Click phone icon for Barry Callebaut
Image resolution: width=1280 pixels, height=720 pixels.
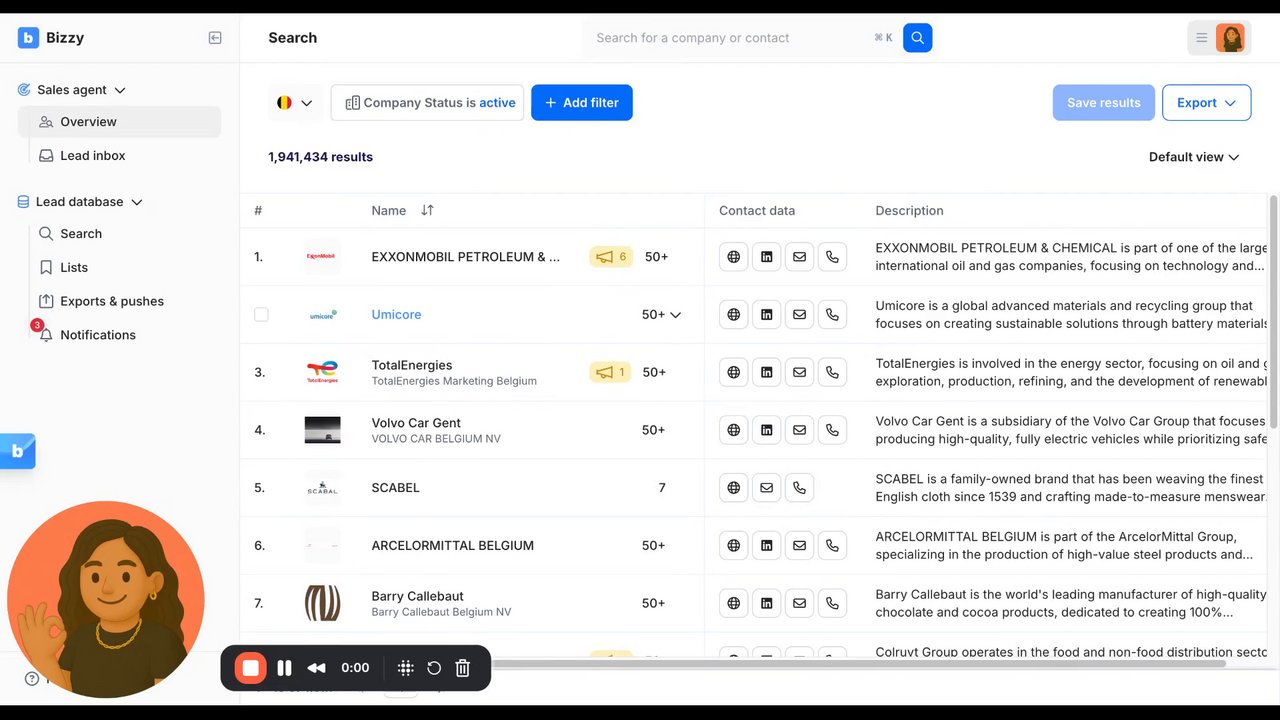pos(832,603)
